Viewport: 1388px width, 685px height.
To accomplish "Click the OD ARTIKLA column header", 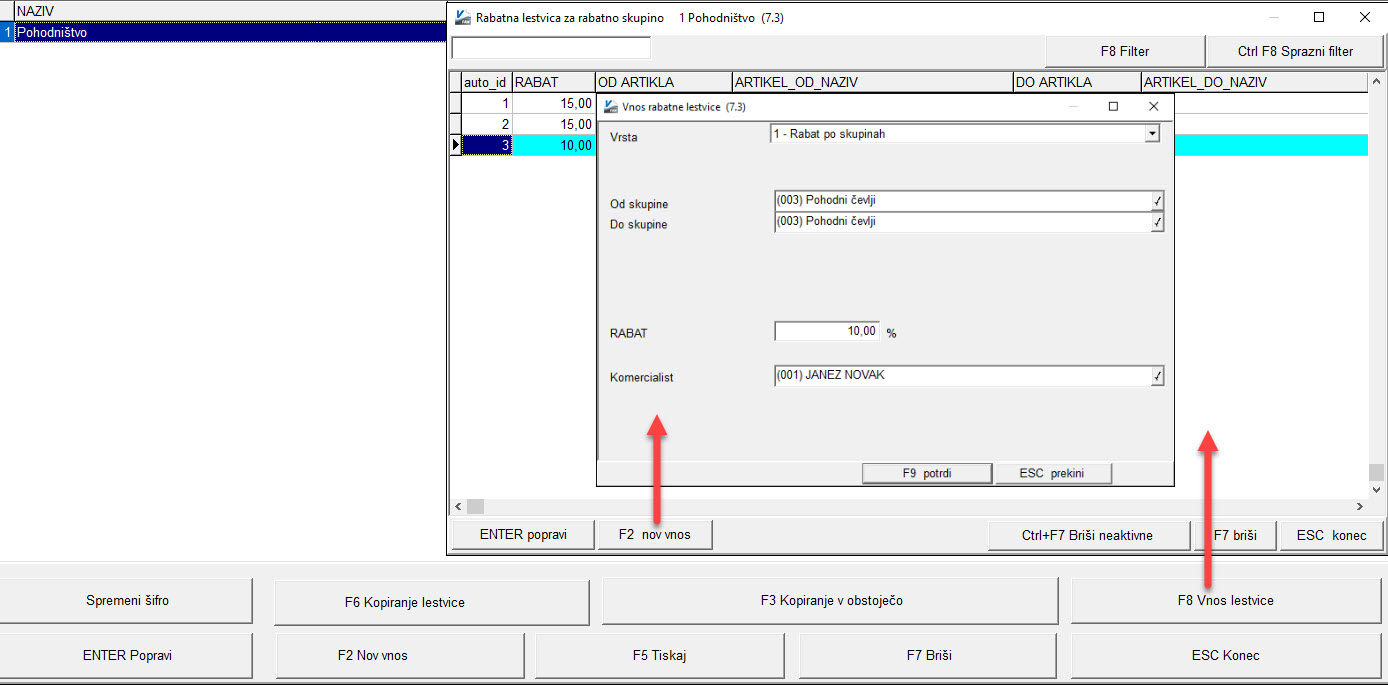I will coord(663,82).
